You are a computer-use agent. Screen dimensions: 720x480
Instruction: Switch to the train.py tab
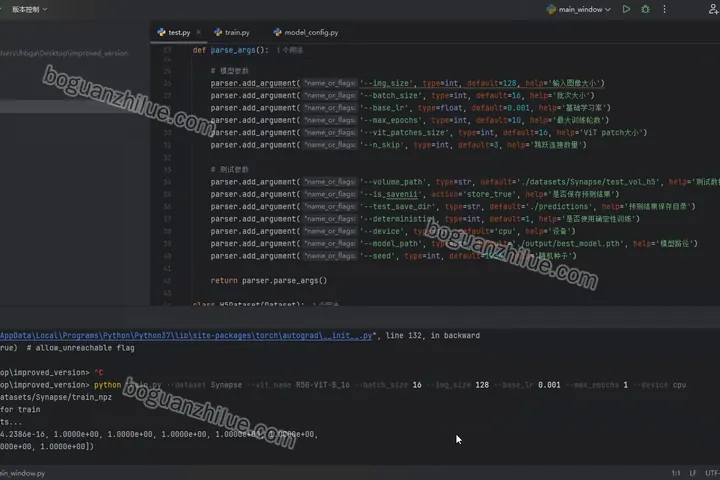click(232, 32)
